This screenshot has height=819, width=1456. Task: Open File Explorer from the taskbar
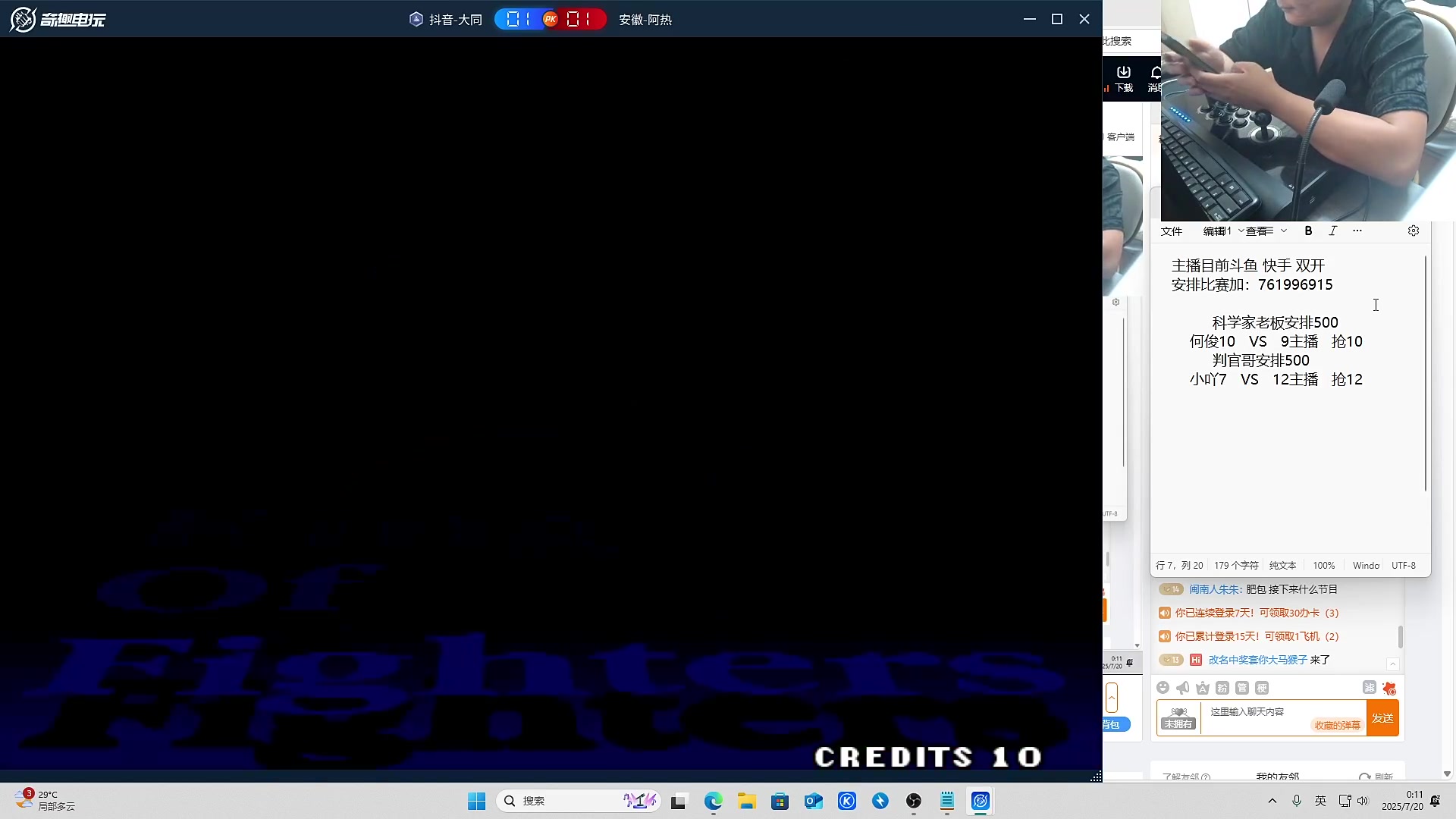747,801
